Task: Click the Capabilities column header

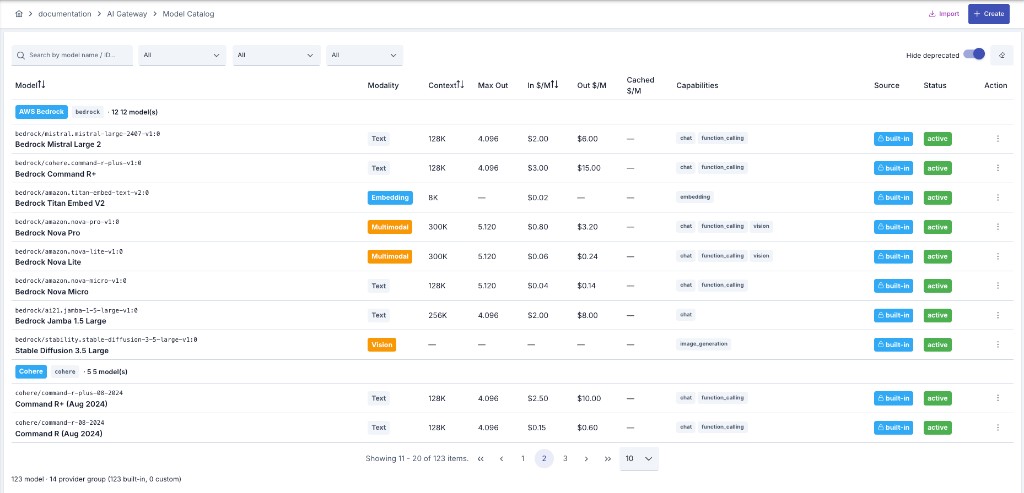Action: click(x=697, y=85)
